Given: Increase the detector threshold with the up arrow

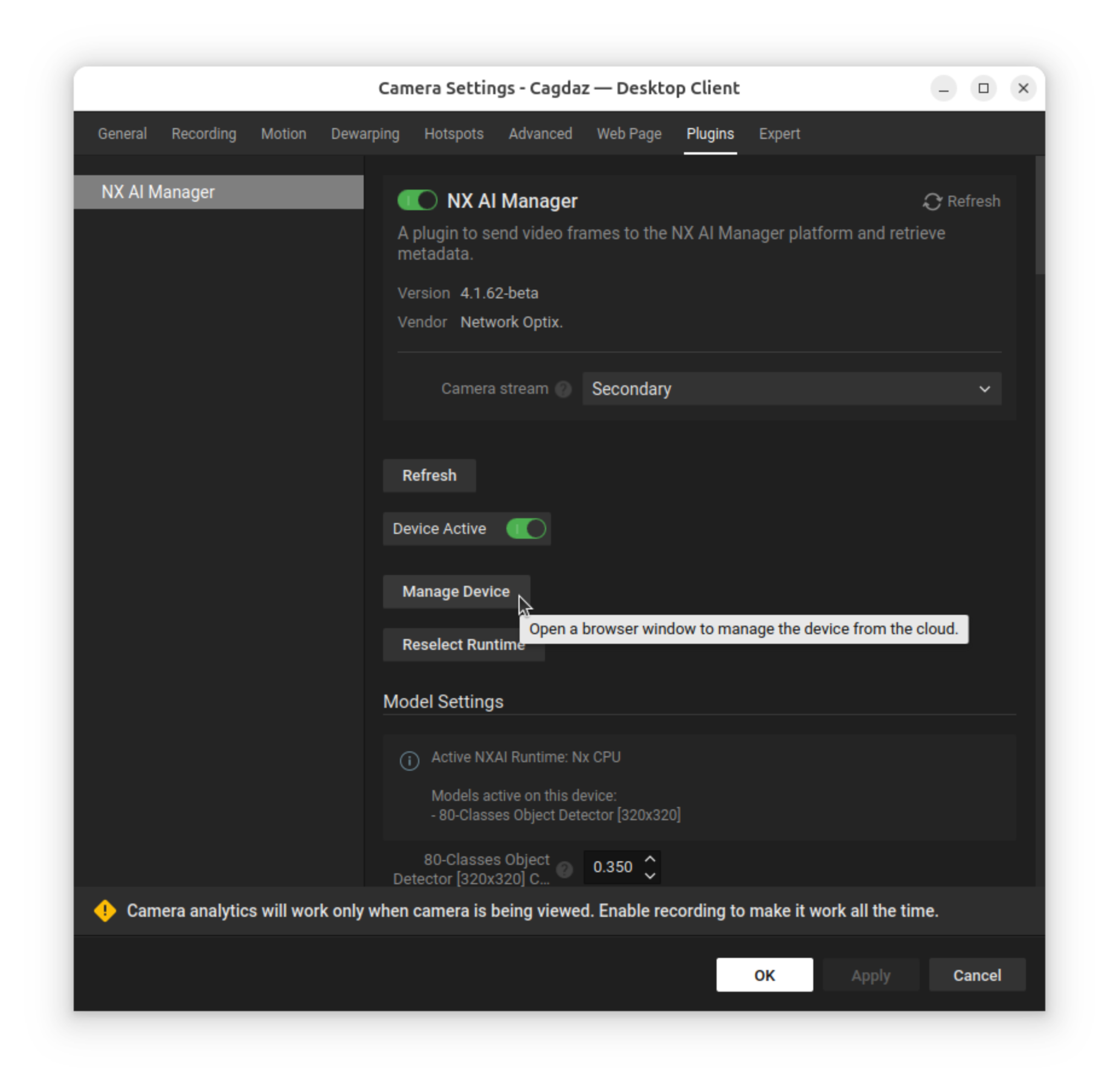Looking at the screenshot, I should pyautogui.click(x=650, y=859).
